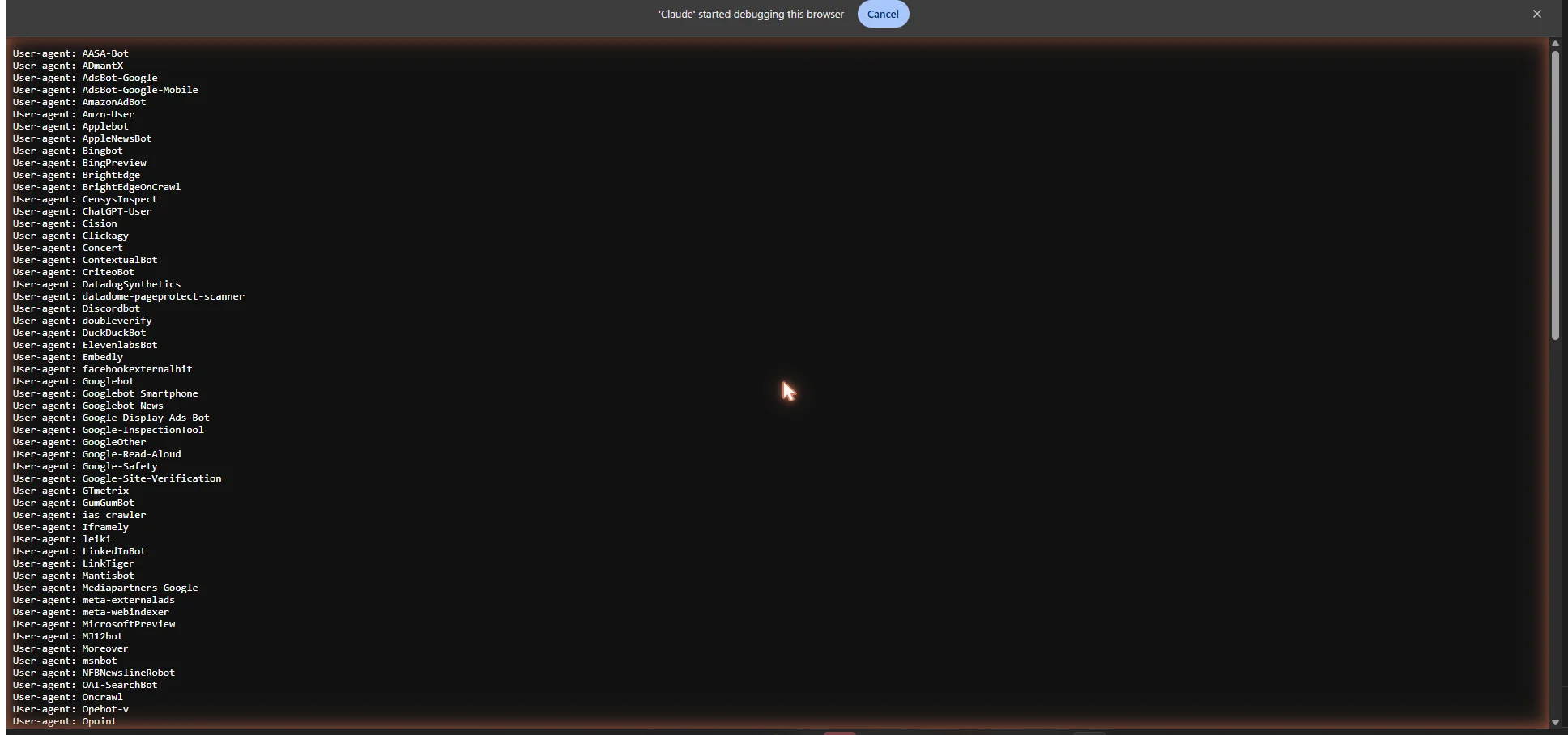The height and width of the screenshot is (735, 1568).
Task: Click the 'AdsBot-Google-Mobile' user-agent line
Action: [x=105, y=90]
